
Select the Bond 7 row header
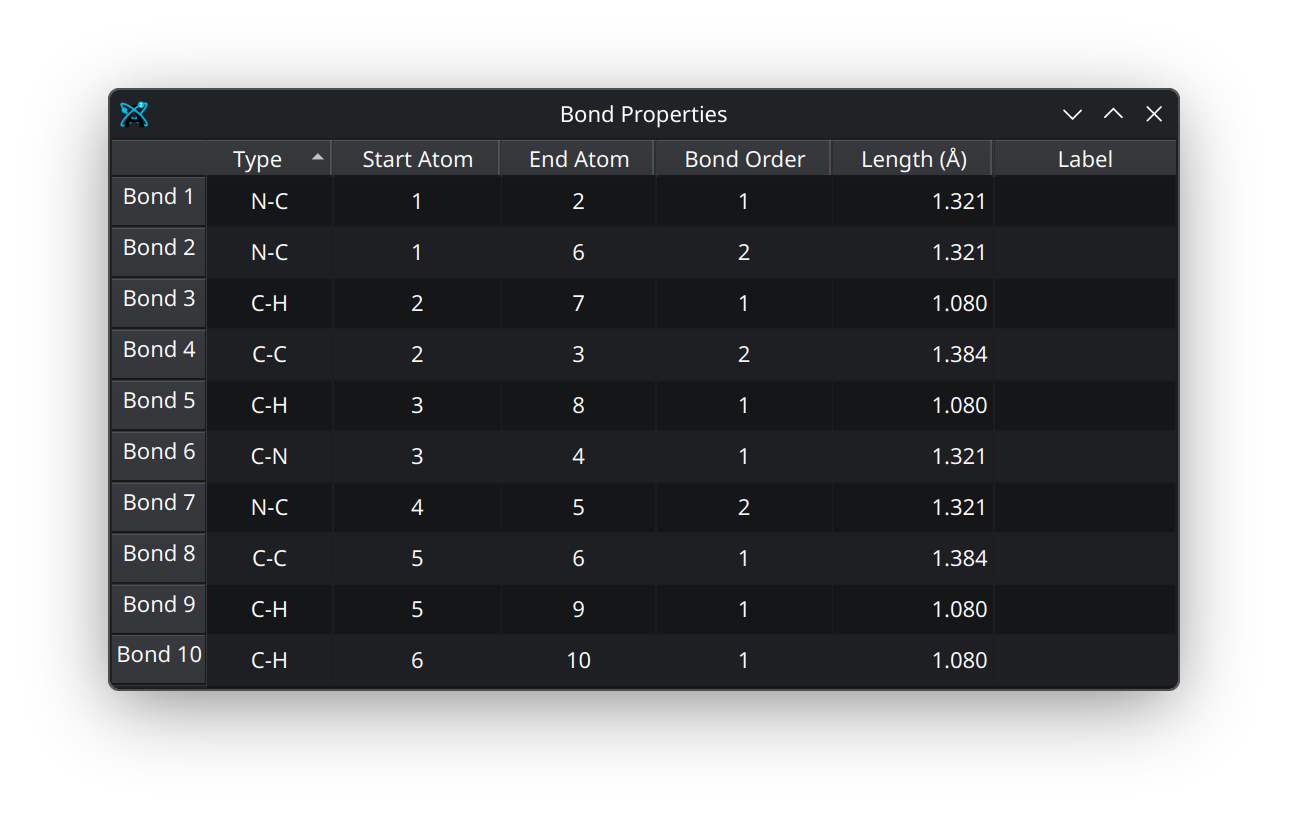(x=158, y=504)
